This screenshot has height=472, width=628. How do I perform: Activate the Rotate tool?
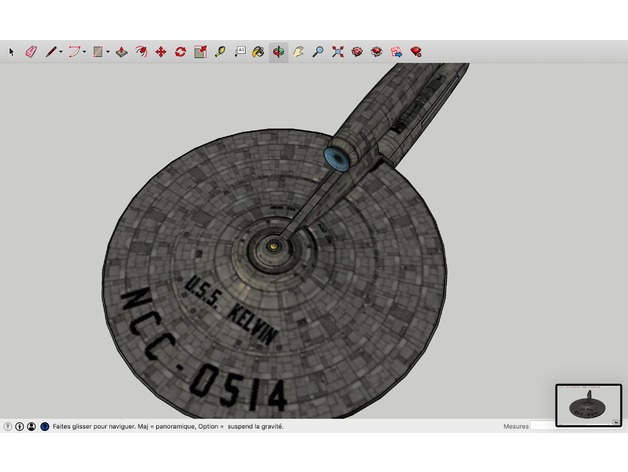coord(180,51)
